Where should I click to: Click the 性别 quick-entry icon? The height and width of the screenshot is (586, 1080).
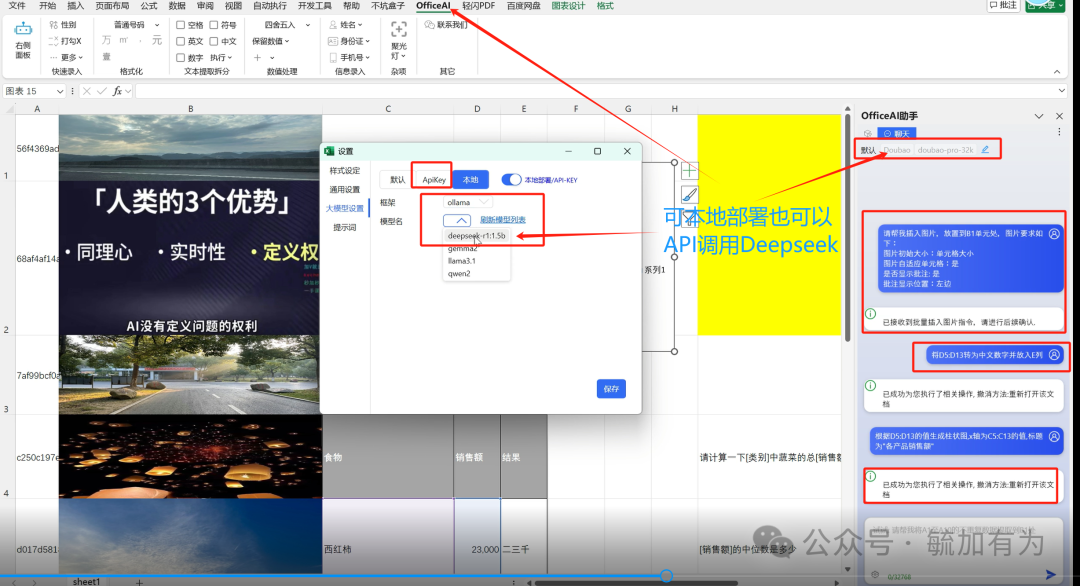pyautogui.click(x=54, y=25)
